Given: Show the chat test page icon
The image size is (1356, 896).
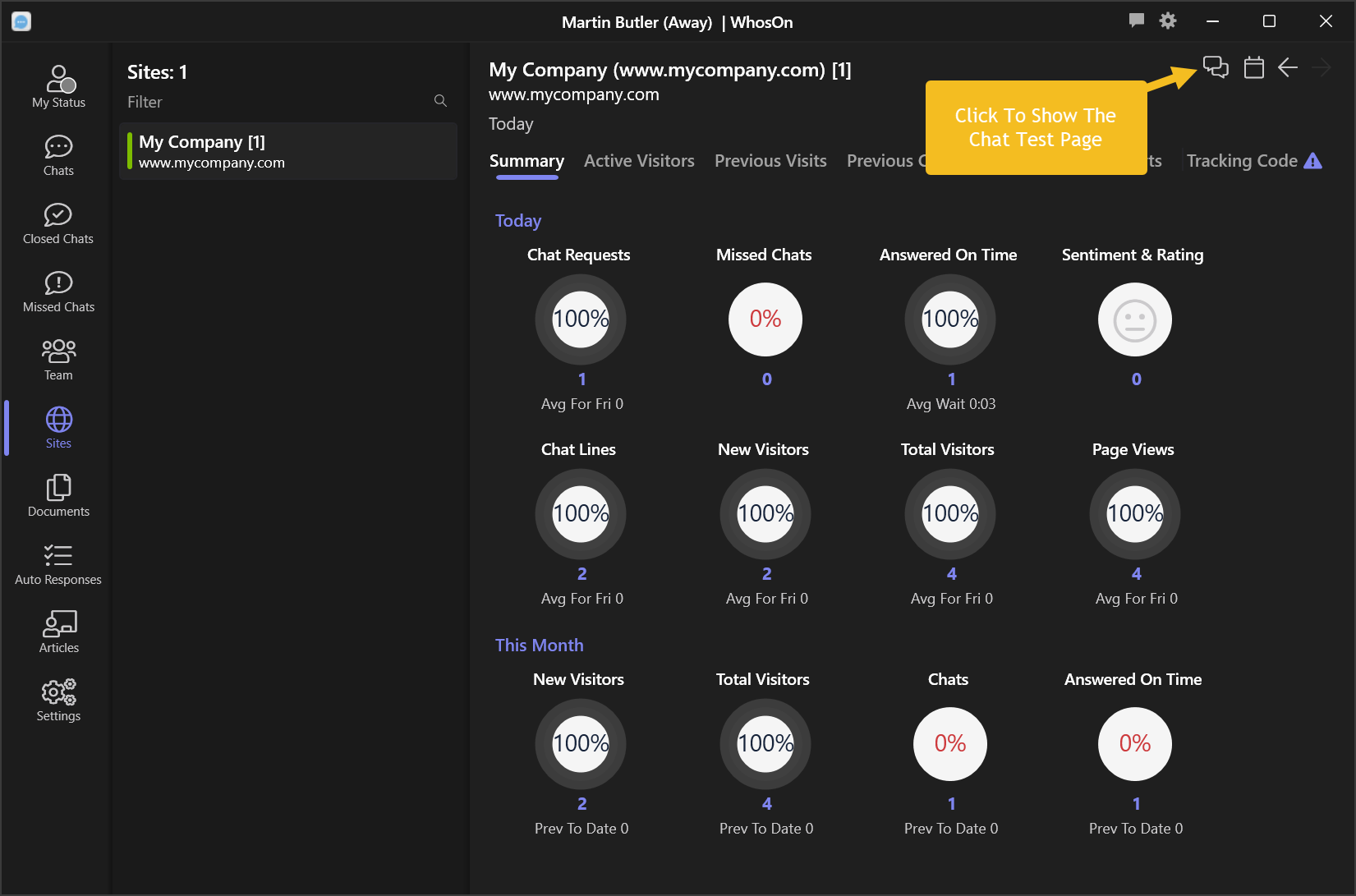Looking at the screenshot, I should click(1216, 67).
